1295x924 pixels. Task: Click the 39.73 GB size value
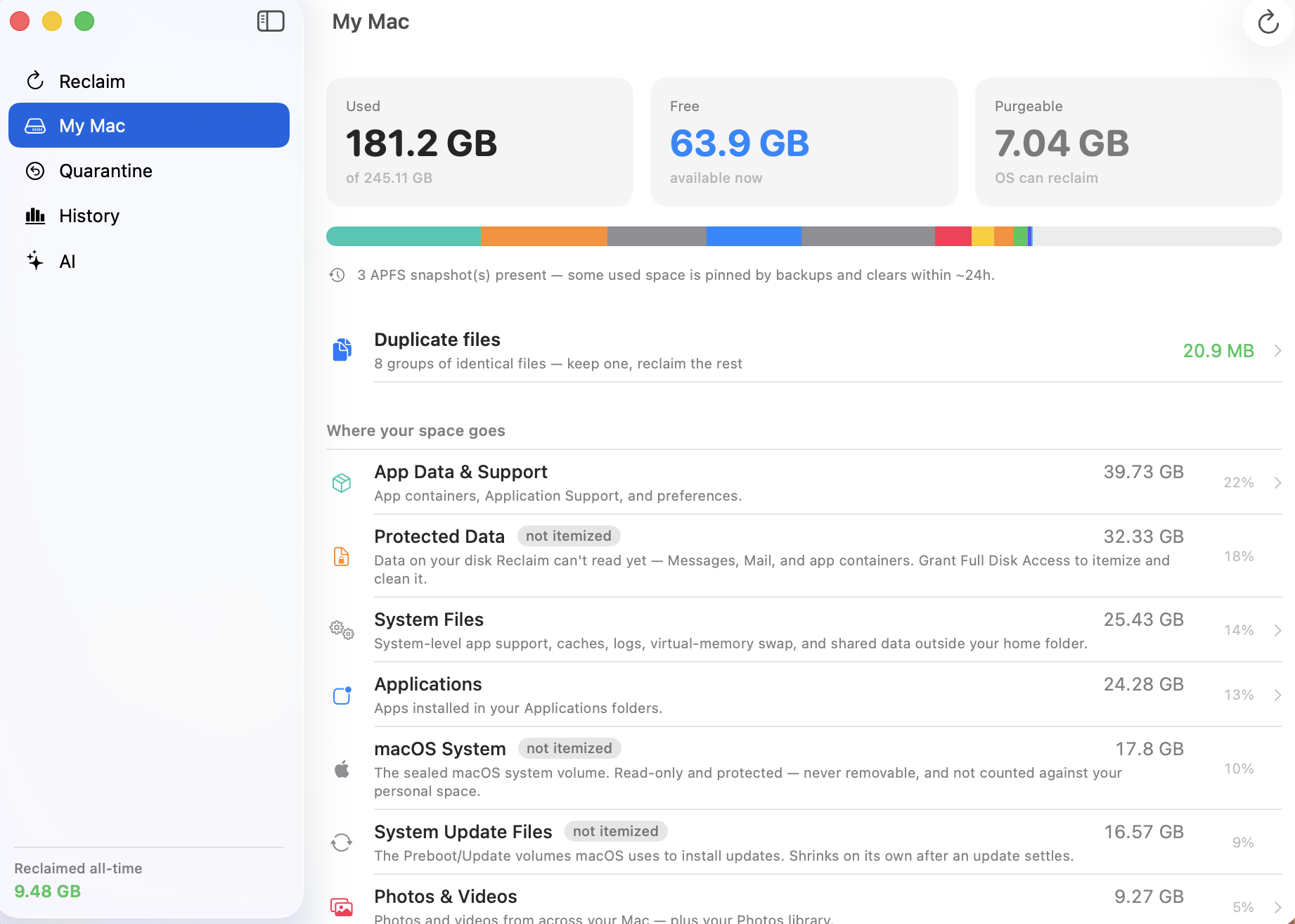click(x=1143, y=472)
